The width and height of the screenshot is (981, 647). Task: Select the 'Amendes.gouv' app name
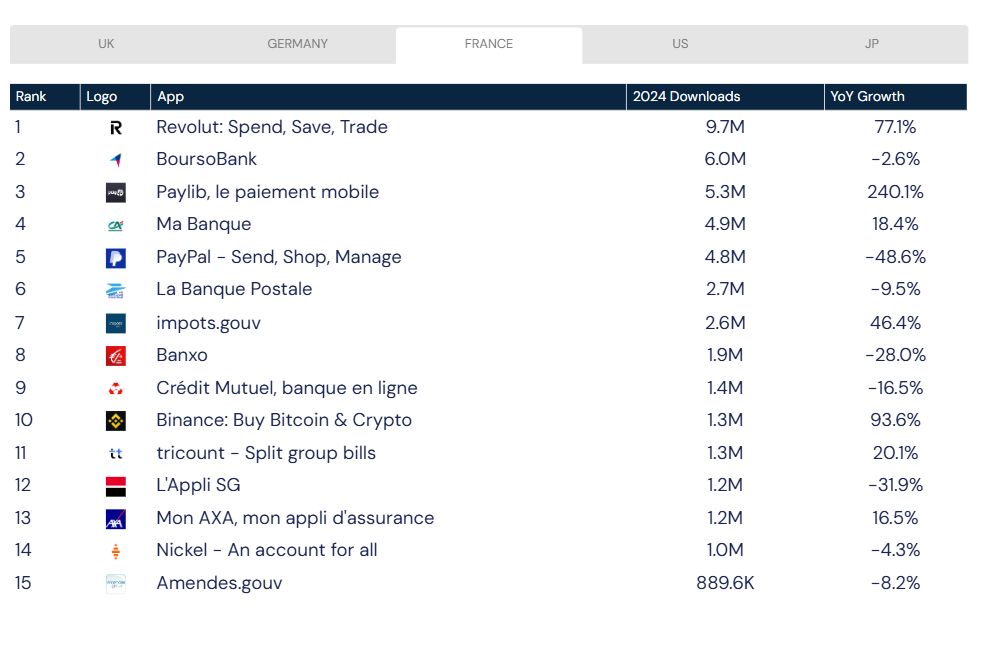219,583
